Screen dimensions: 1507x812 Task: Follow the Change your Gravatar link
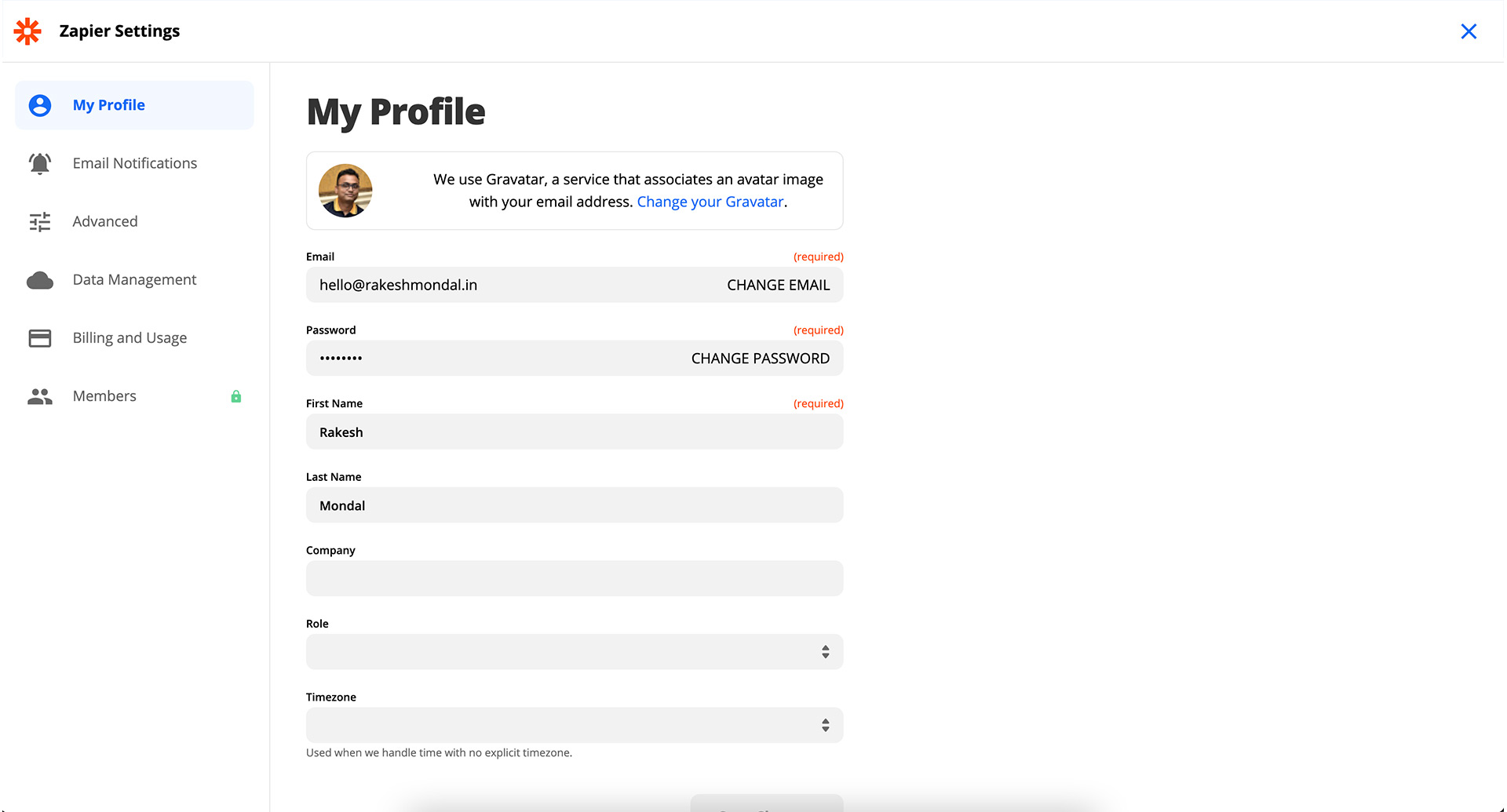point(710,202)
